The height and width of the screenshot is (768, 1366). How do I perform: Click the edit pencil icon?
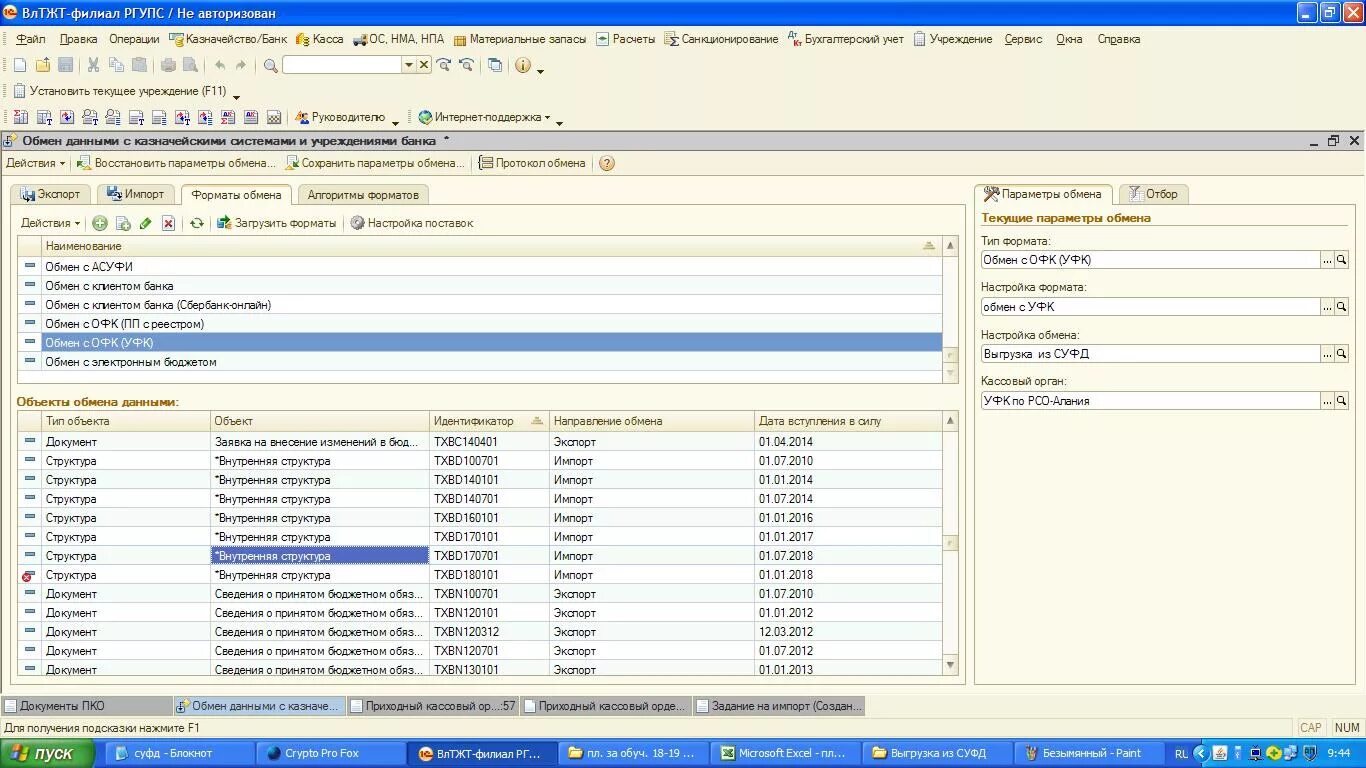pos(146,223)
